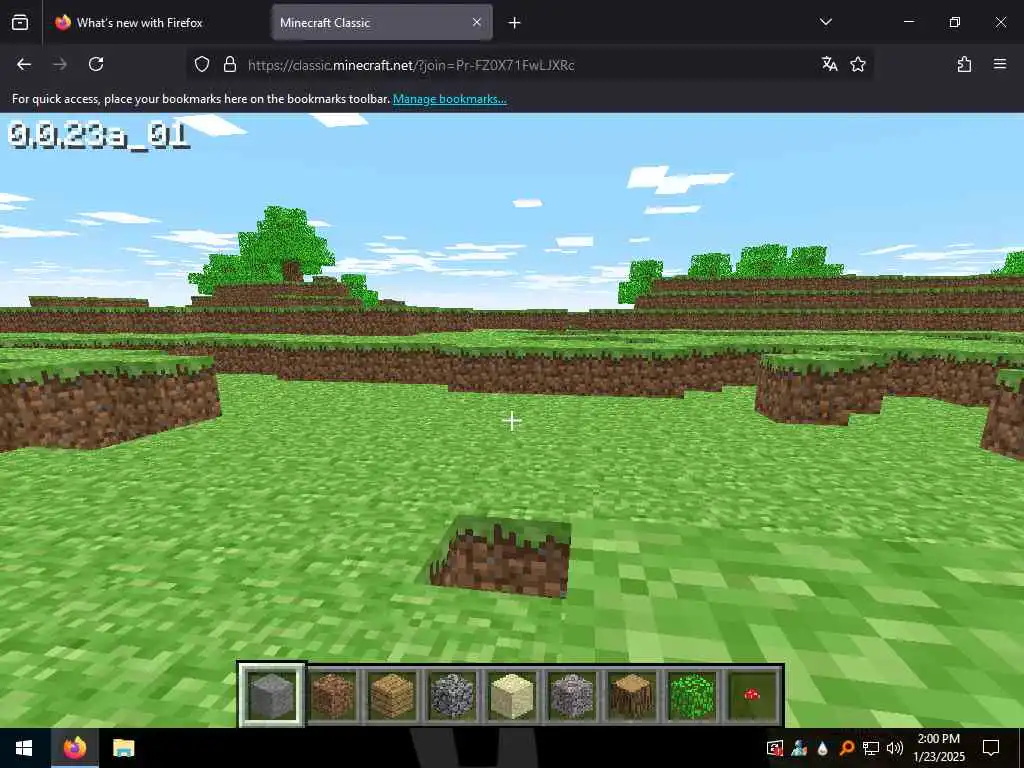This screenshot has width=1024, height=768.
Task: Click the taskbar clock showing 2:00 PM
Action: (x=938, y=748)
